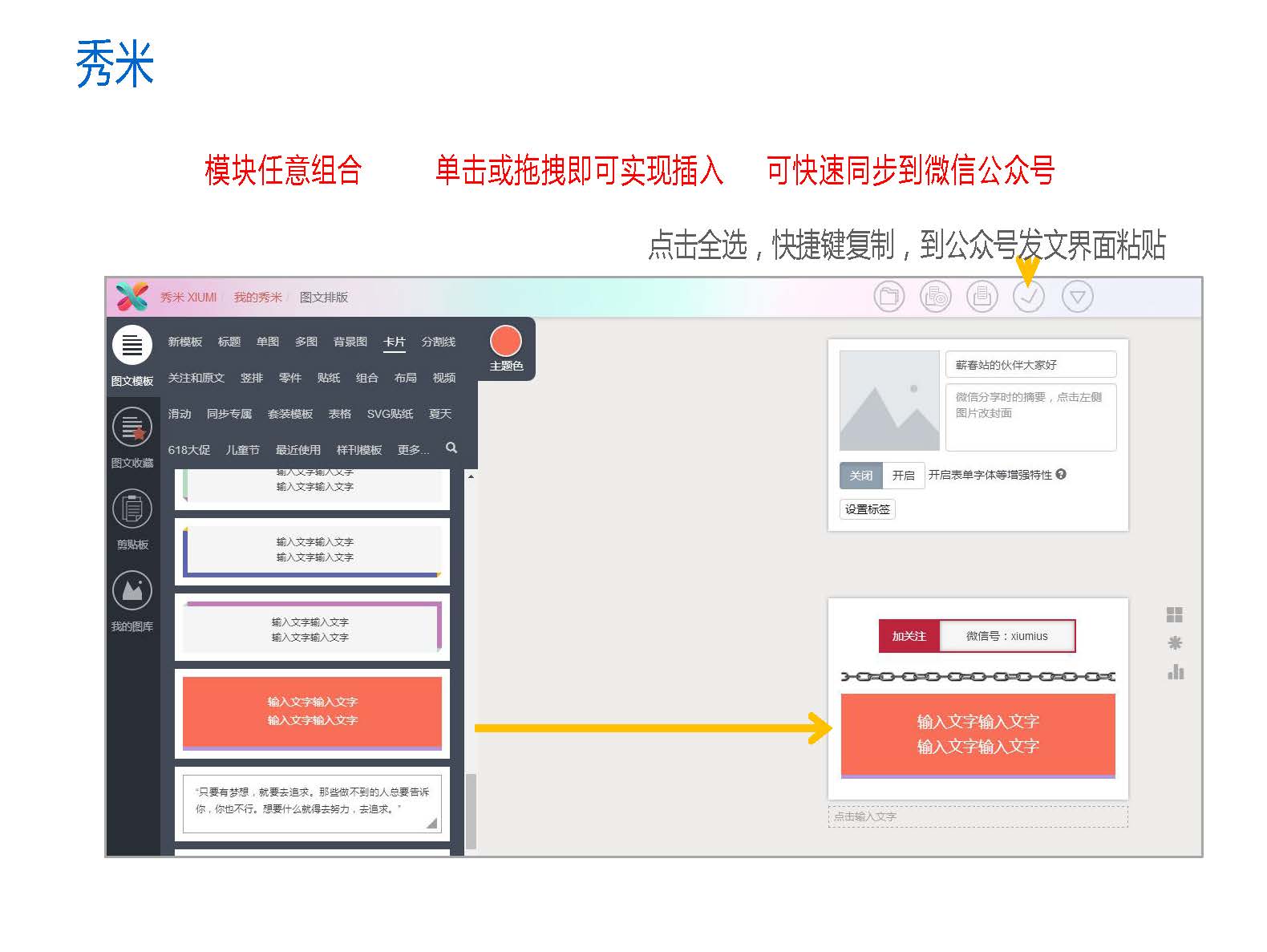
Task: Click the save icon in top toolbar
Action: (x=982, y=297)
